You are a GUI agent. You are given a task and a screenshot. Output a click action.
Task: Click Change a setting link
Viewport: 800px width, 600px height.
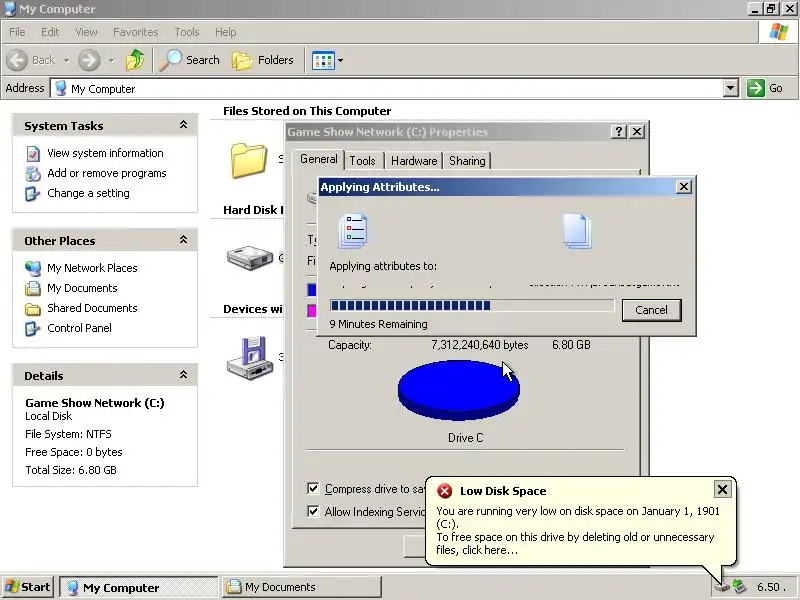[88, 193]
